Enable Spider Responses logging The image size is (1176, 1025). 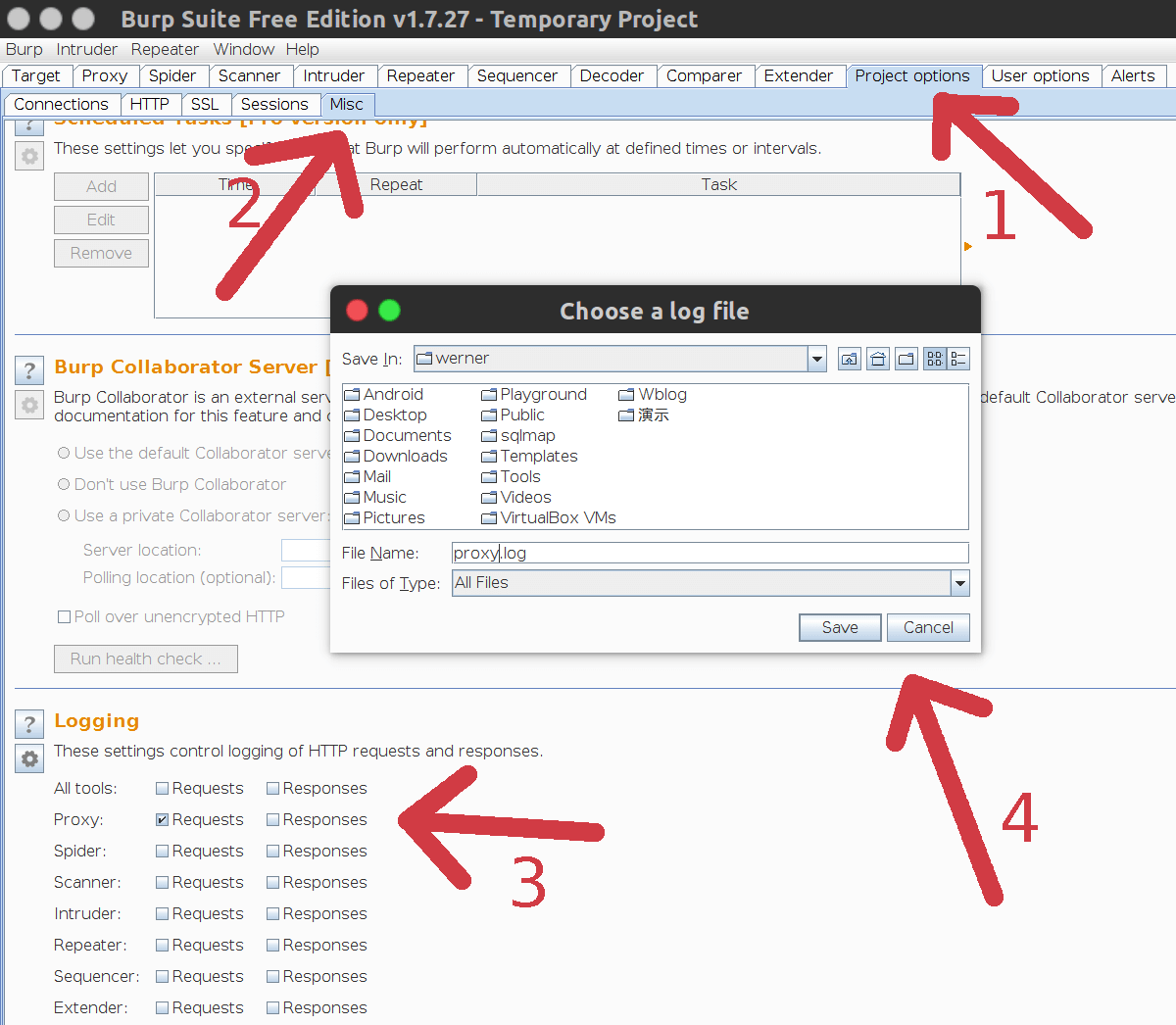click(x=273, y=852)
